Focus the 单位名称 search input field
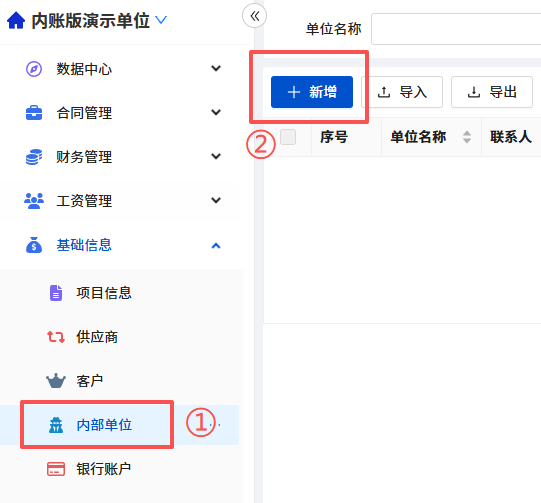This screenshot has height=503, width=541. pos(456,29)
